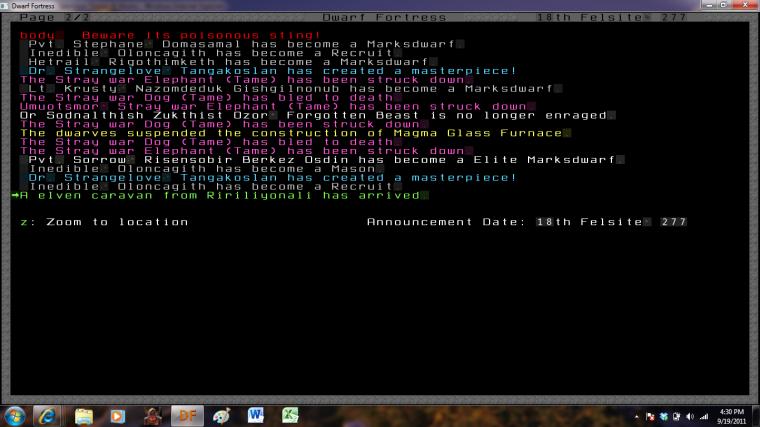Screen dimensions: 760x427
Task: Open the Windows Start menu orb
Action: 15,416
